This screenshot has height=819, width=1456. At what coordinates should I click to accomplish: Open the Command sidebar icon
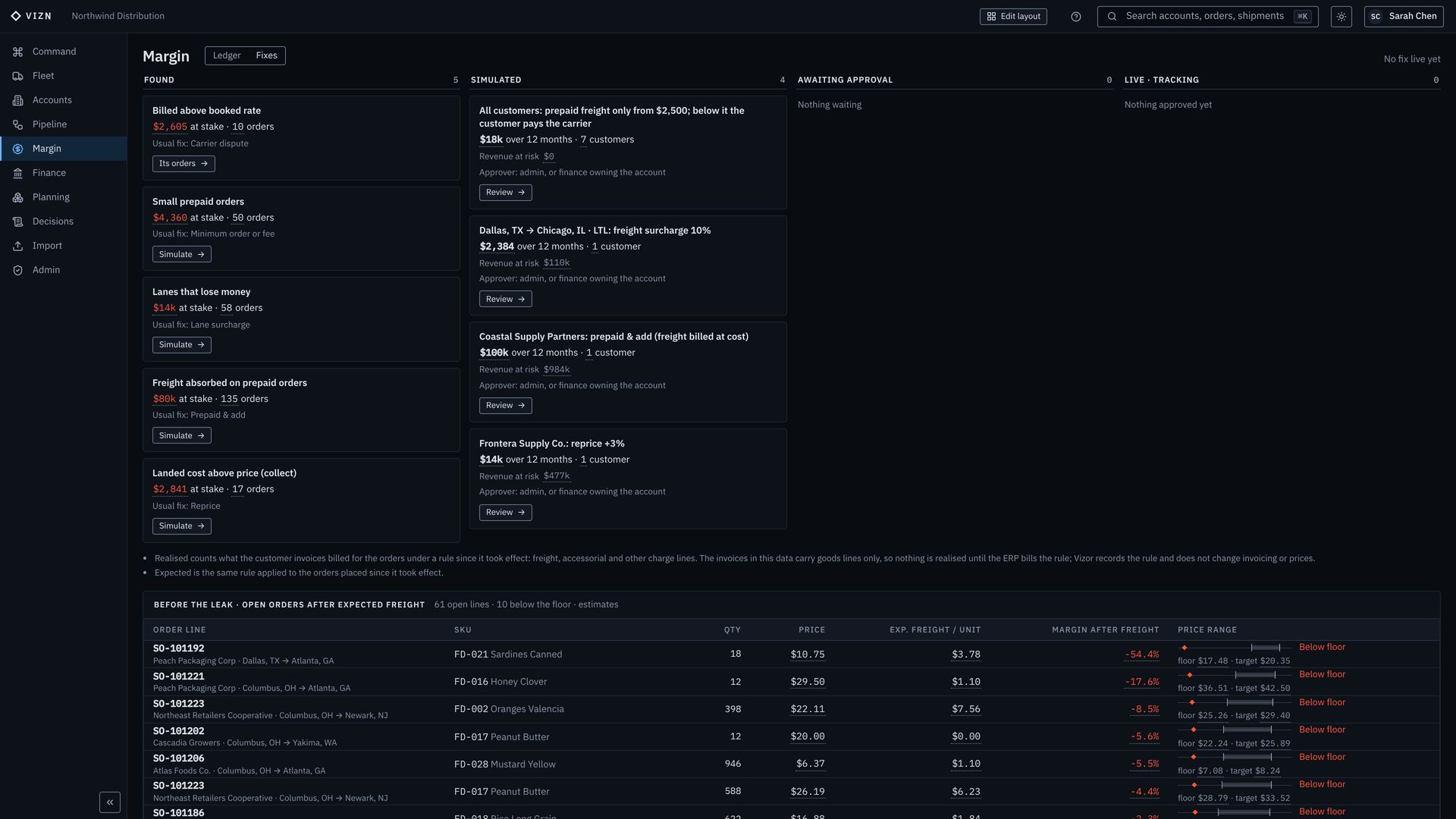[x=17, y=52]
